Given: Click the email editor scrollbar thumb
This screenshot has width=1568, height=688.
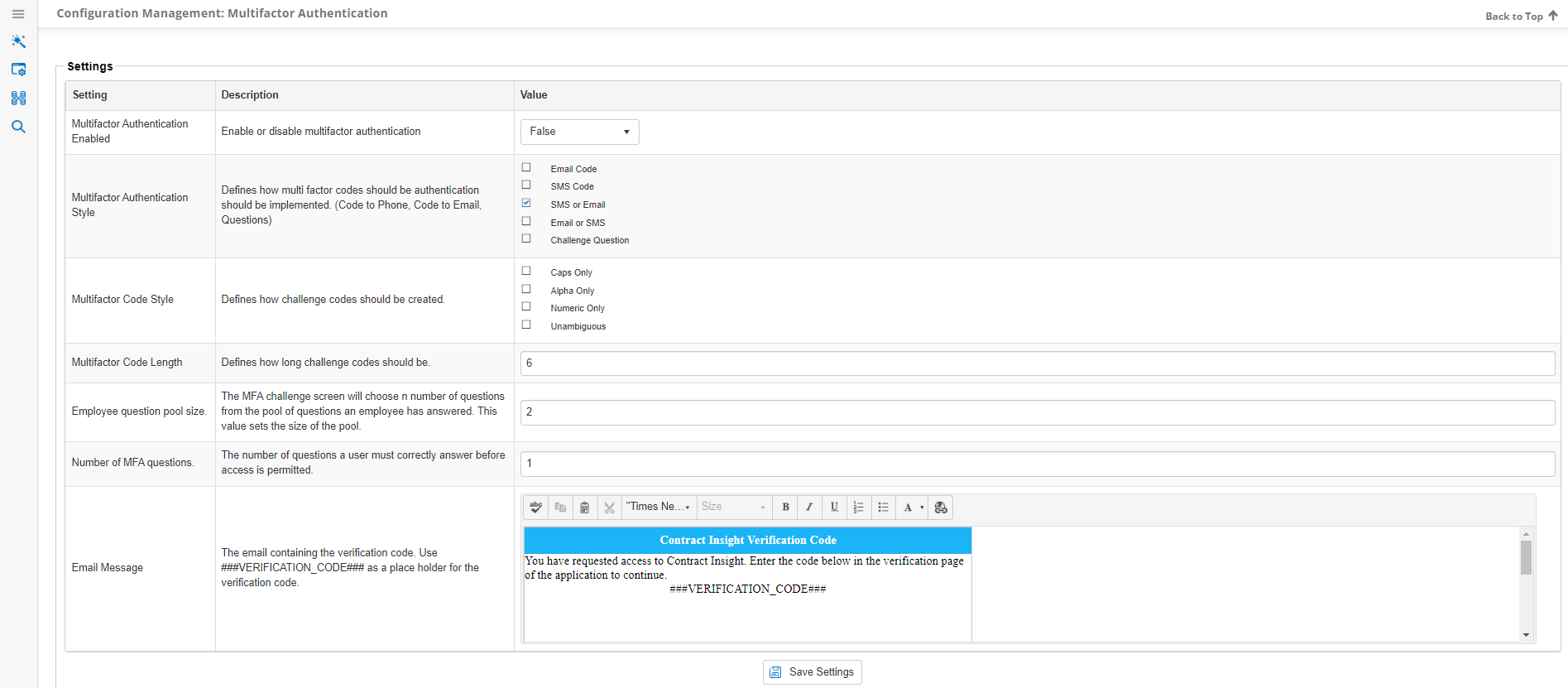Looking at the screenshot, I should 1526,557.
